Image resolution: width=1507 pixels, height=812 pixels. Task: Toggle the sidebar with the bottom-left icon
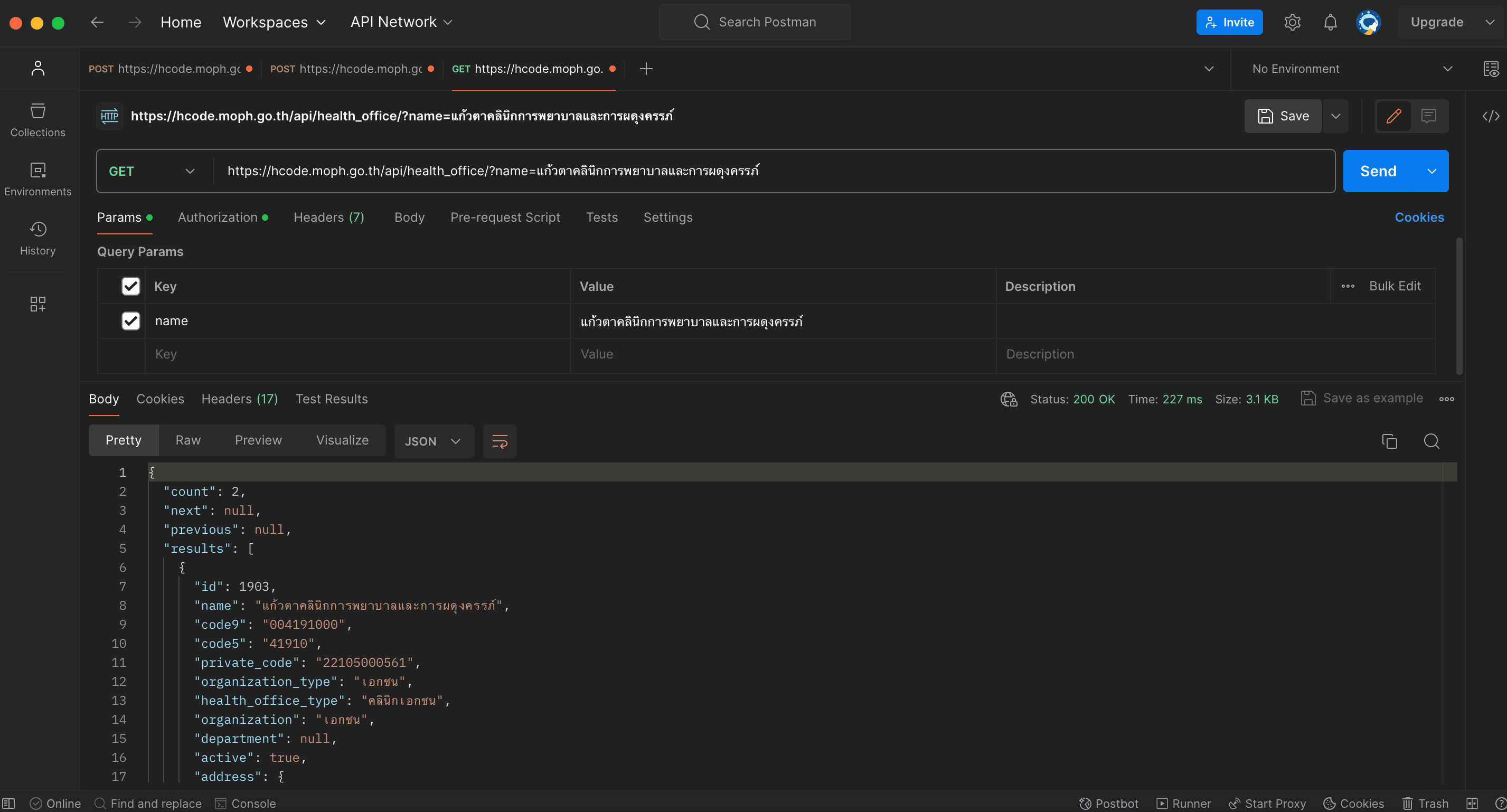pos(9,803)
